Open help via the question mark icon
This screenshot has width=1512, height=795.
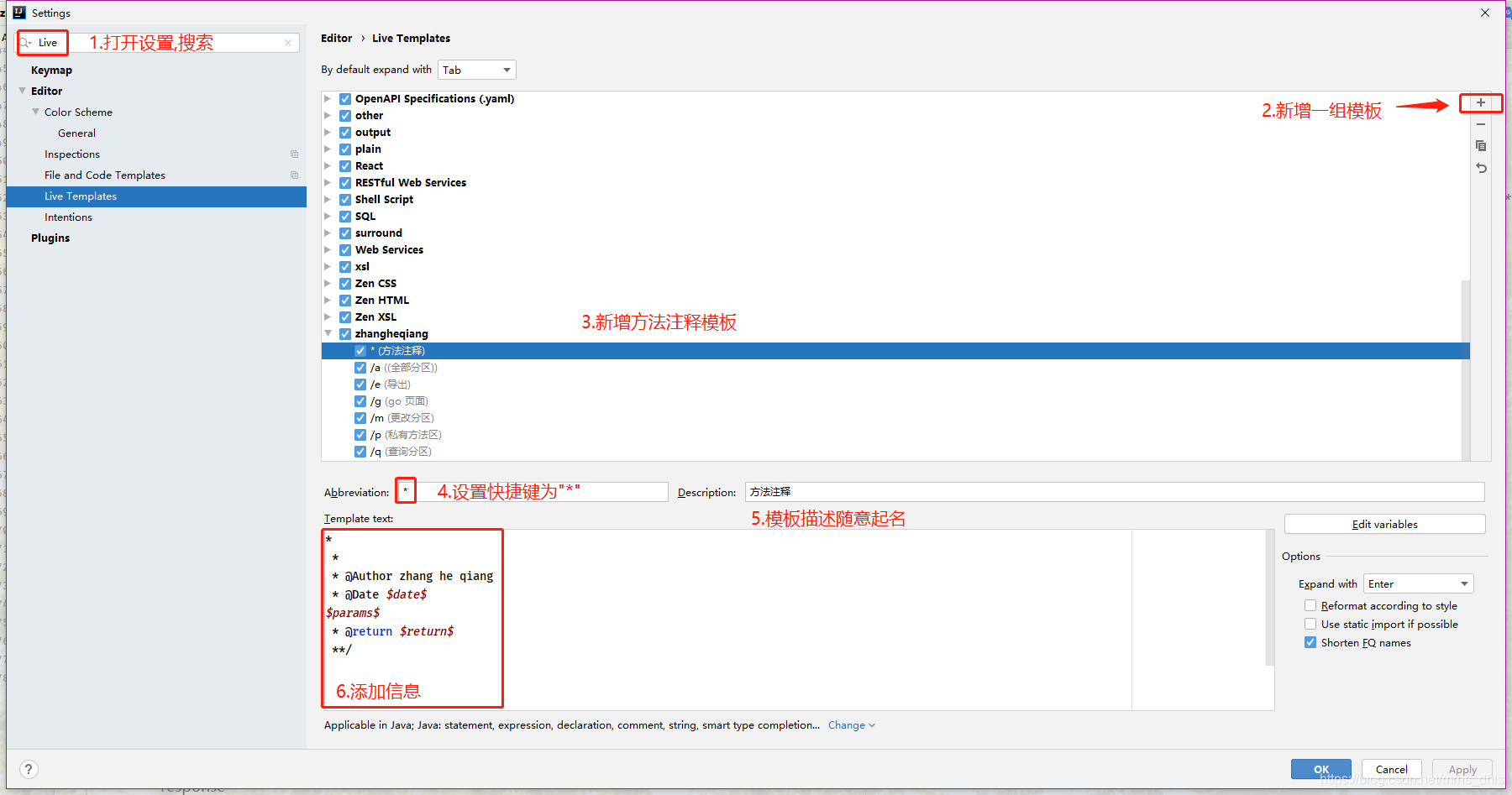[28, 768]
